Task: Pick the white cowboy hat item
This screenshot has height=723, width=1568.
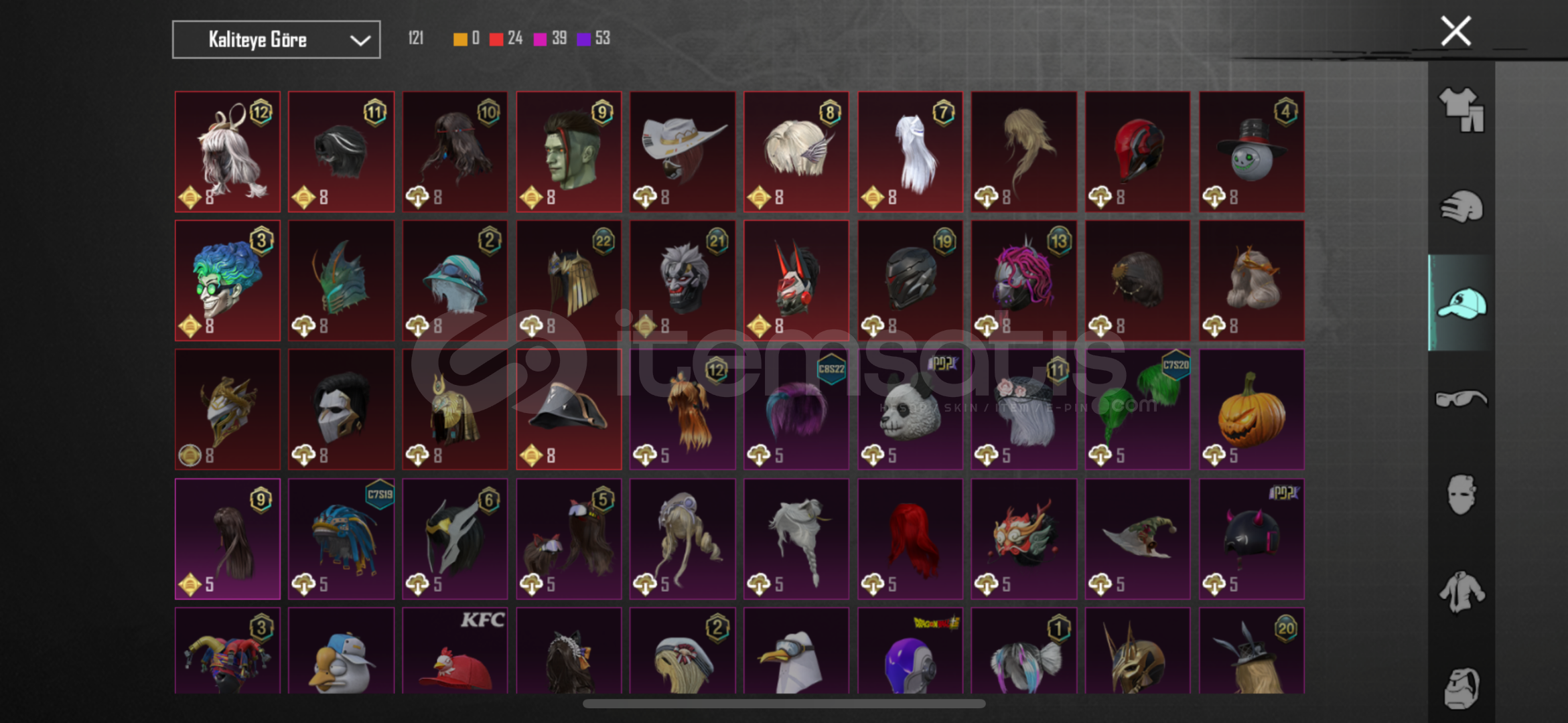Action: 683,152
